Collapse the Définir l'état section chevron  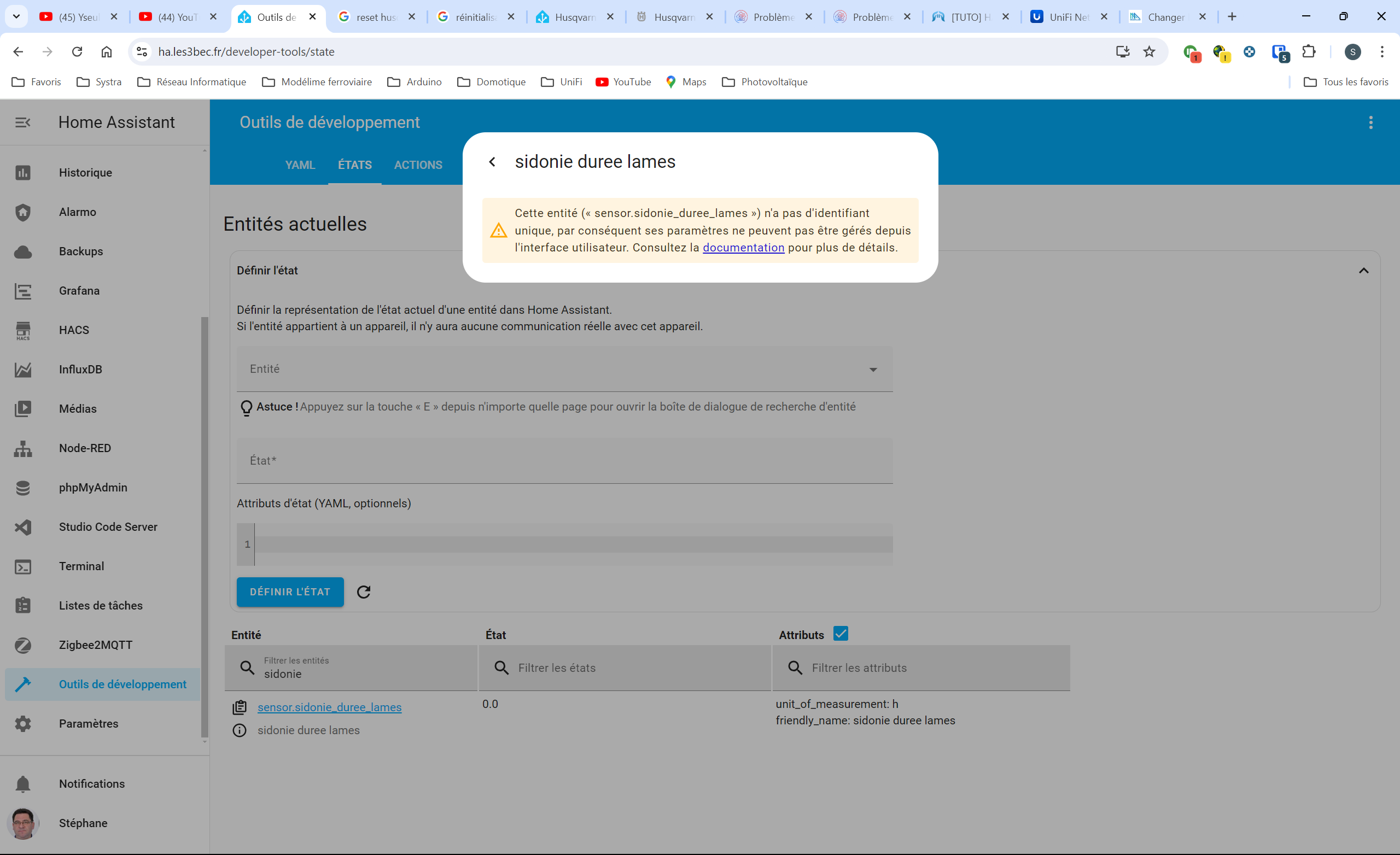1363,271
